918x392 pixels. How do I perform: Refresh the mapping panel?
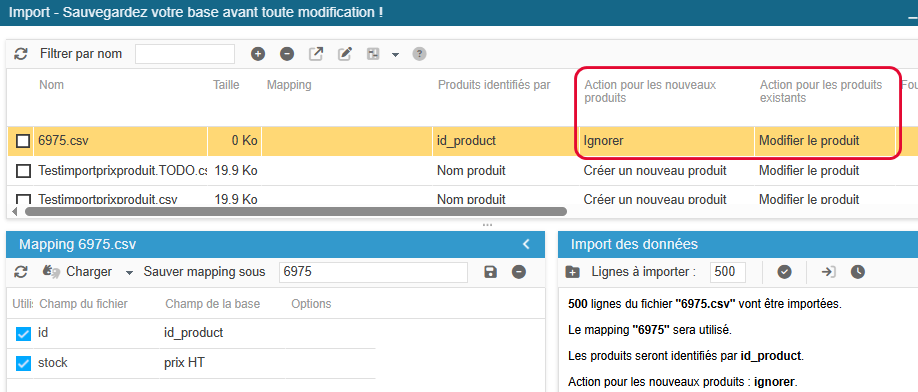coord(21,272)
